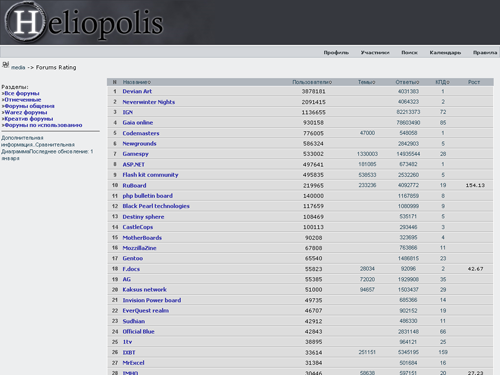Sort by Ответы column header
The height and width of the screenshot is (375, 500).
click(x=407, y=82)
